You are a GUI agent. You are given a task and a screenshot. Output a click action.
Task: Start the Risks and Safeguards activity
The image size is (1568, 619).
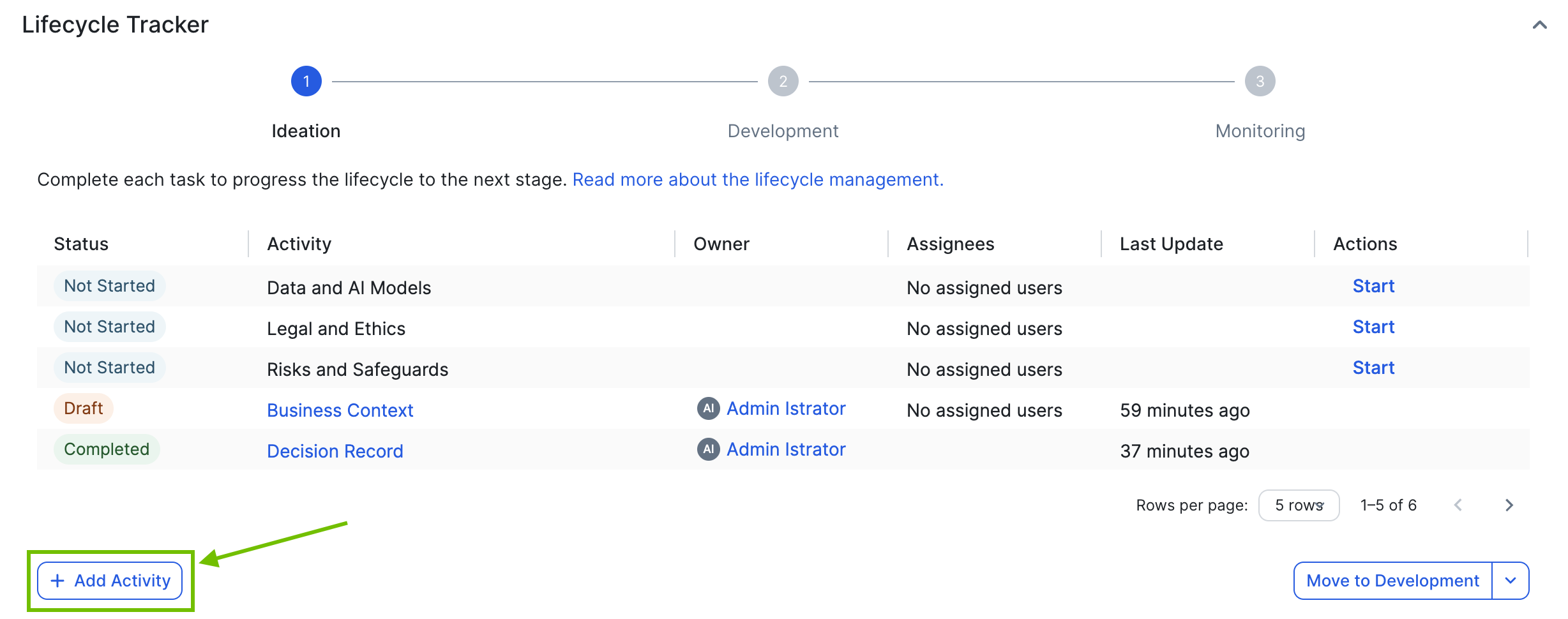[x=1373, y=368]
